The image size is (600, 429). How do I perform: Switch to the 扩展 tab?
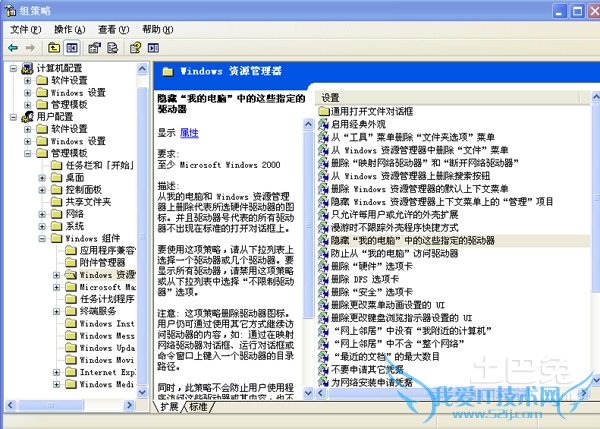click(x=169, y=406)
